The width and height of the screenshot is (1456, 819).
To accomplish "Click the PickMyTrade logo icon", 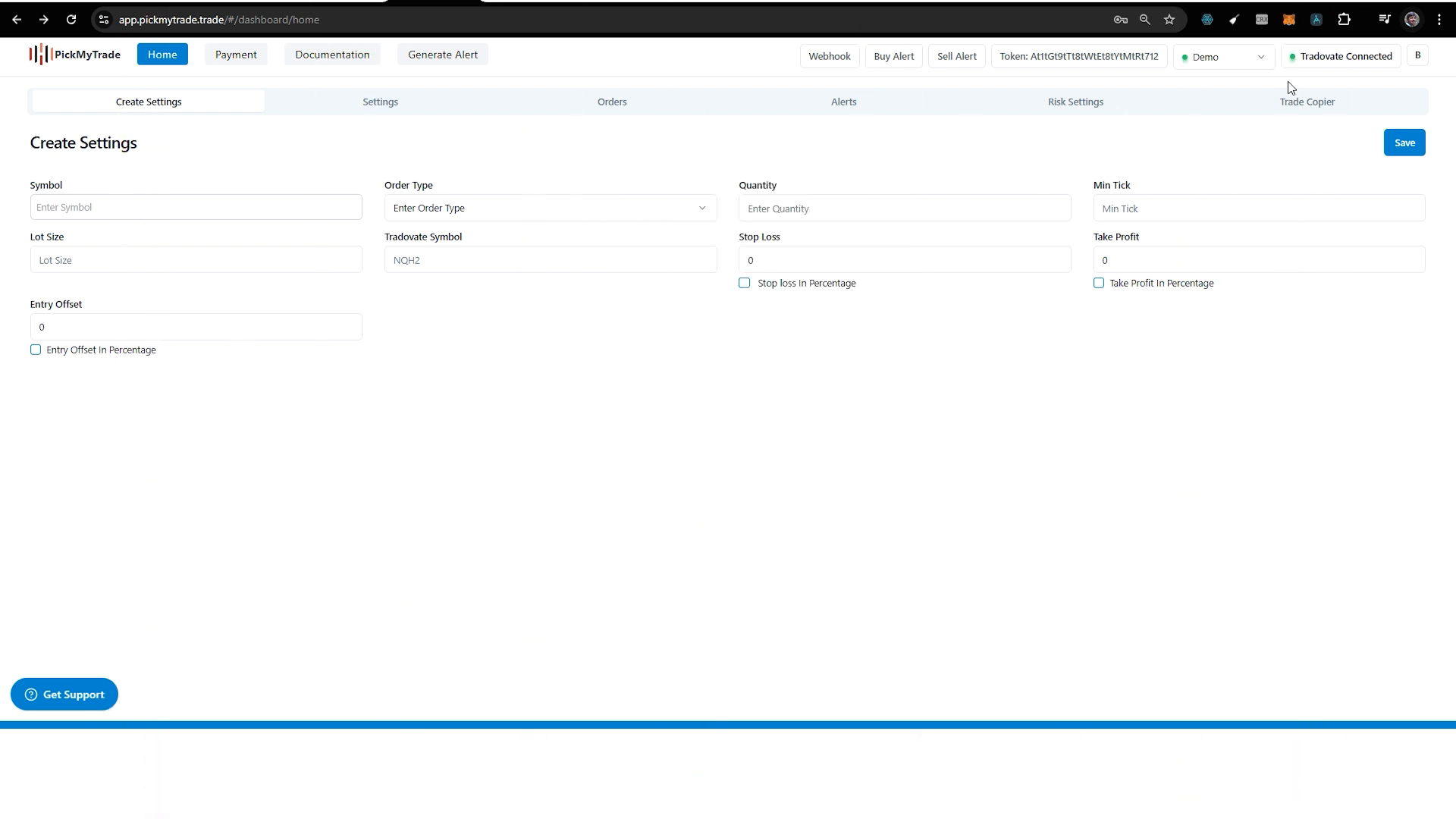I will [x=38, y=54].
